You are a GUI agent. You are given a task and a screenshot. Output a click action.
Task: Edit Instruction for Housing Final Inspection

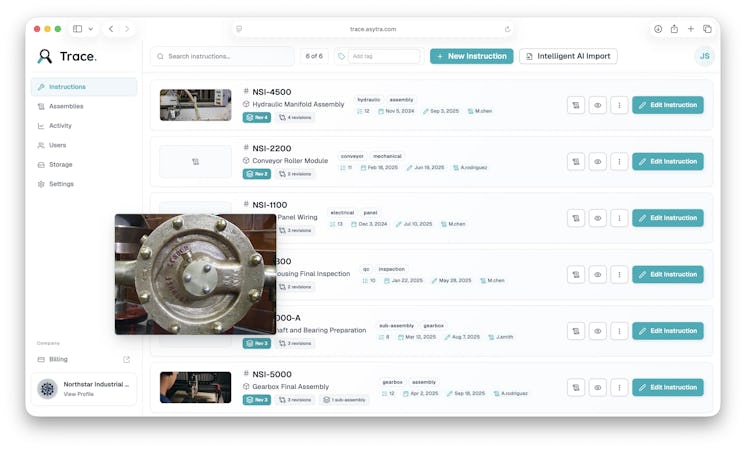click(667, 274)
